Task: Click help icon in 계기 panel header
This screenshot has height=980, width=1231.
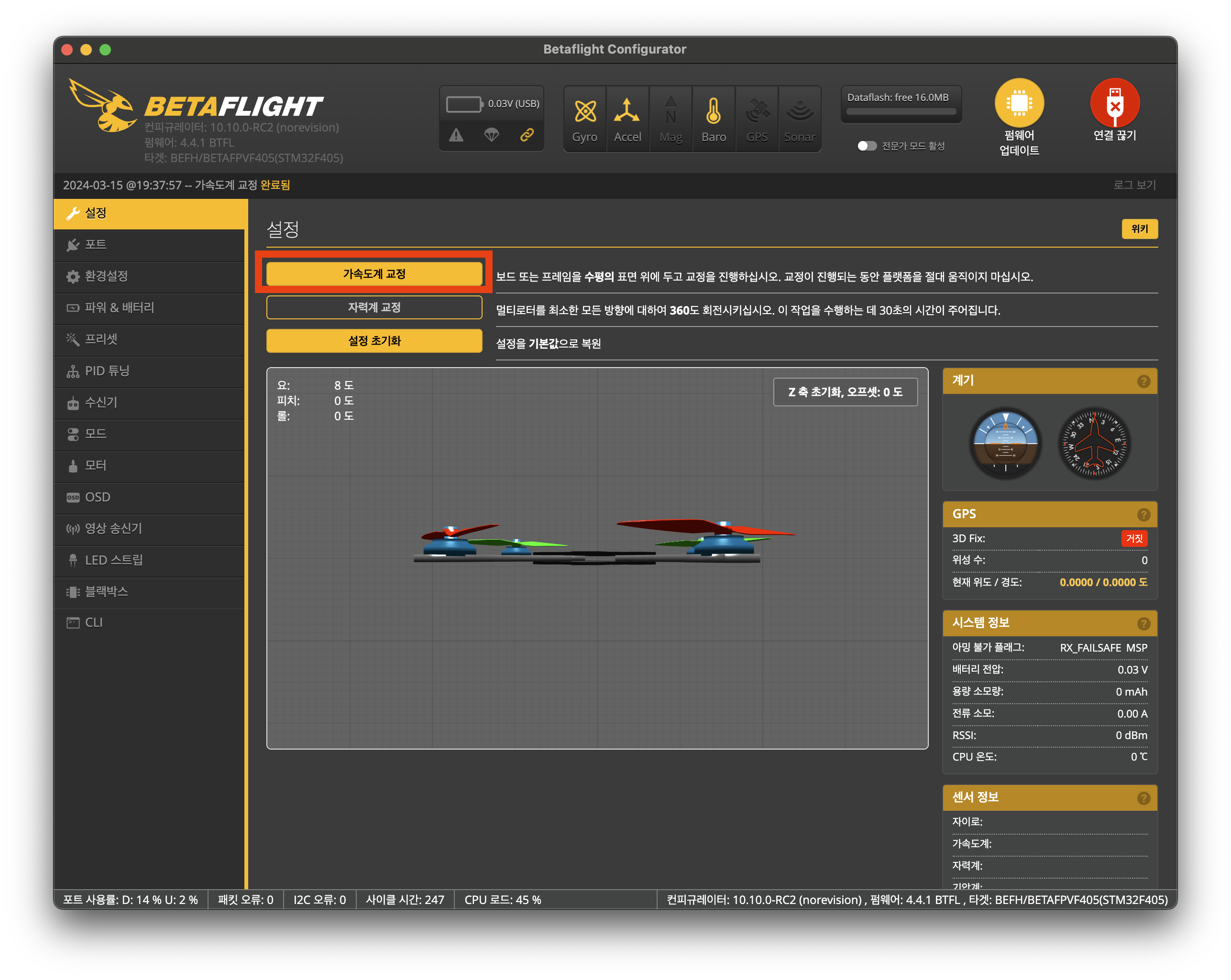Action: tap(1143, 381)
